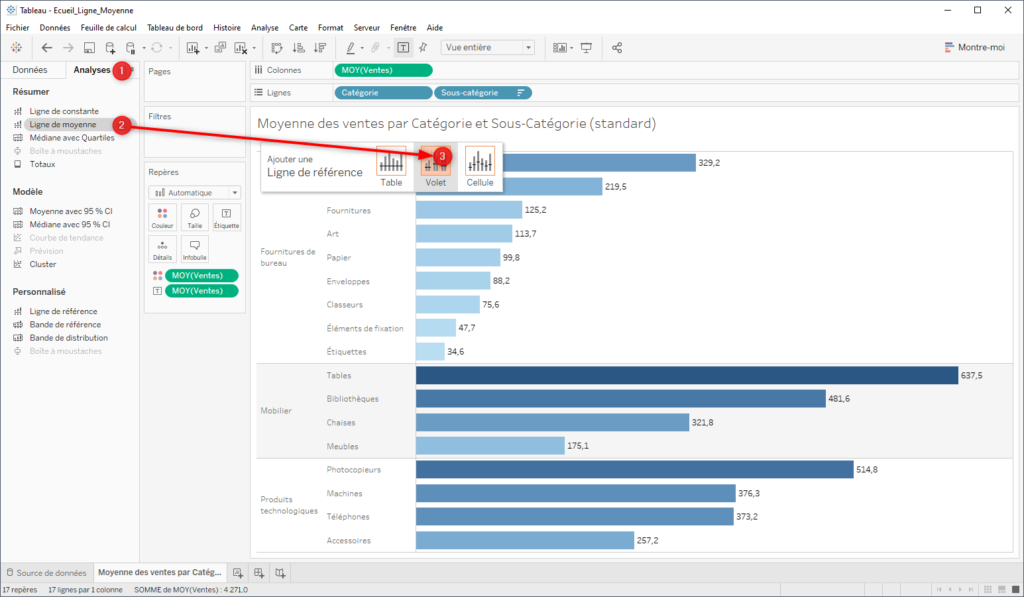Image resolution: width=1024 pixels, height=597 pixels.
Task: Open the Taille marks card
Action: (x=195, y=218)
